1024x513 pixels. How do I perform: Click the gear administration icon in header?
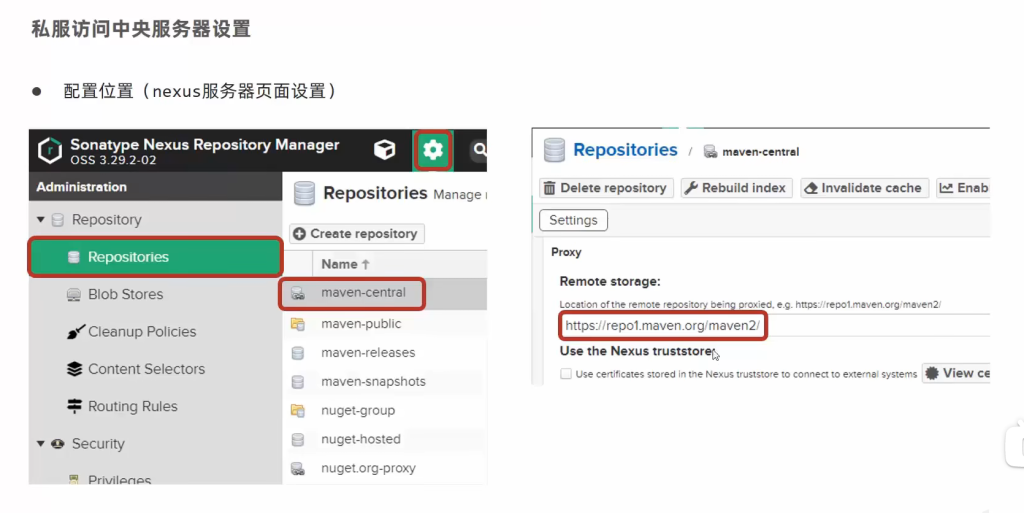(432, 150)
